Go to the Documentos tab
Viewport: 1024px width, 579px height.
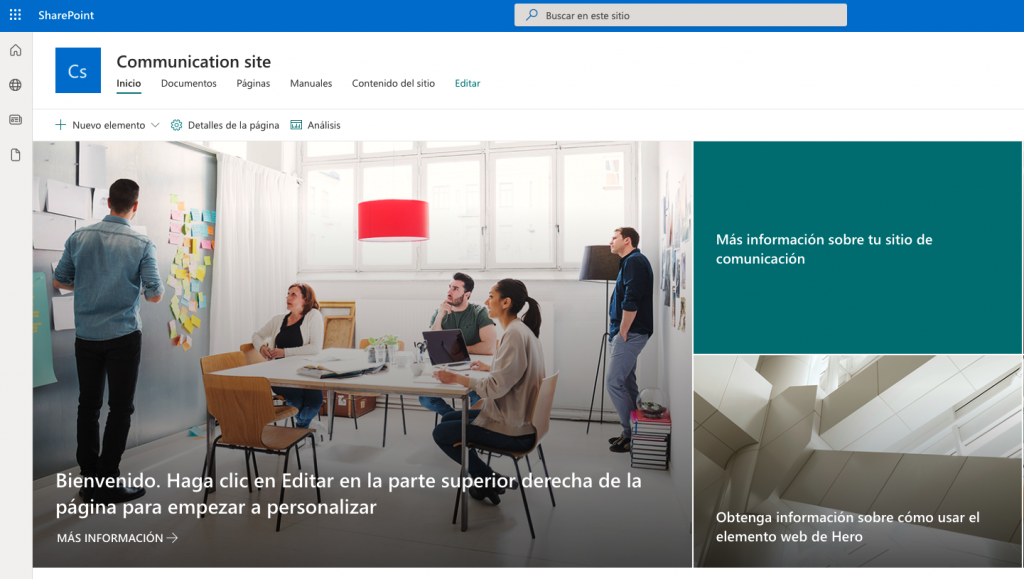point(189,84)
